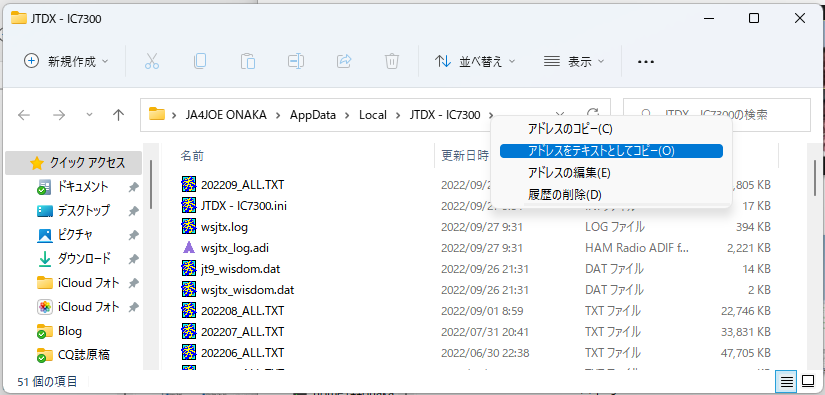Open the 並べ替え sort dropdown
825x395 pixels.
(475, 62)
